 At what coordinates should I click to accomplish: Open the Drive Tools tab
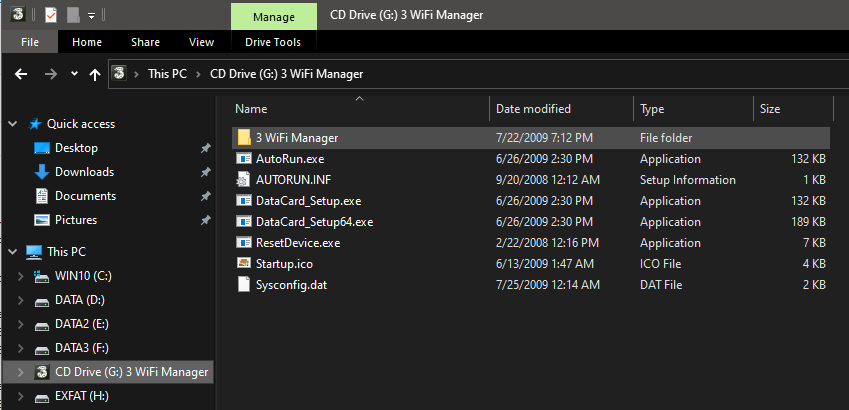pyautogui.click(x=273, y=42)
